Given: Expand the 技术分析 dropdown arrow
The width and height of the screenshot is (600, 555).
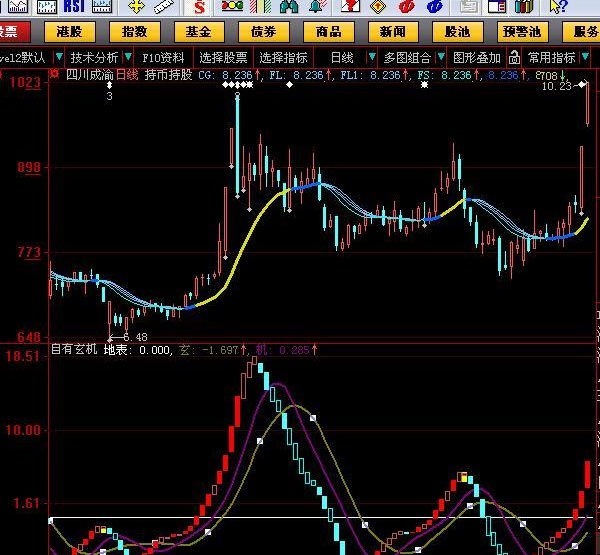Looking at the screenshot, I should 128,57.
